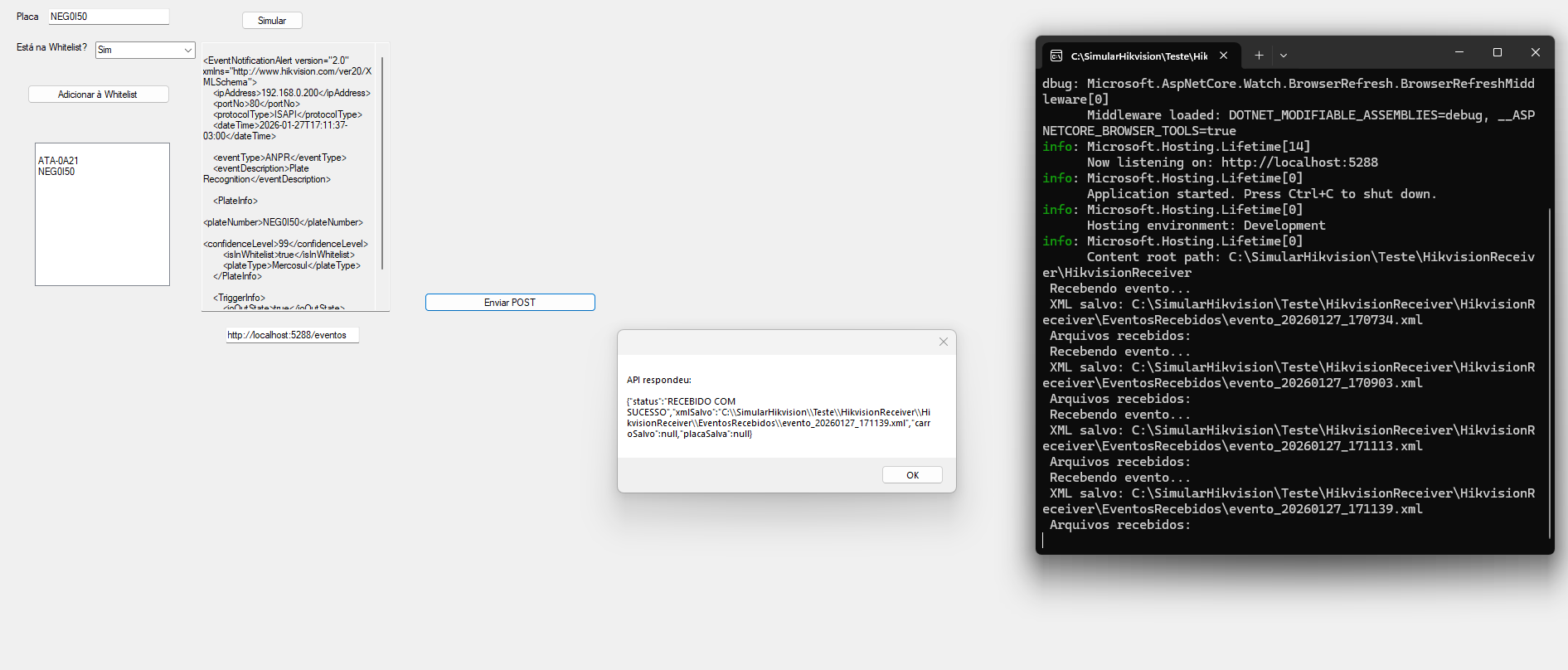Click the Simular button

[272, 21]
